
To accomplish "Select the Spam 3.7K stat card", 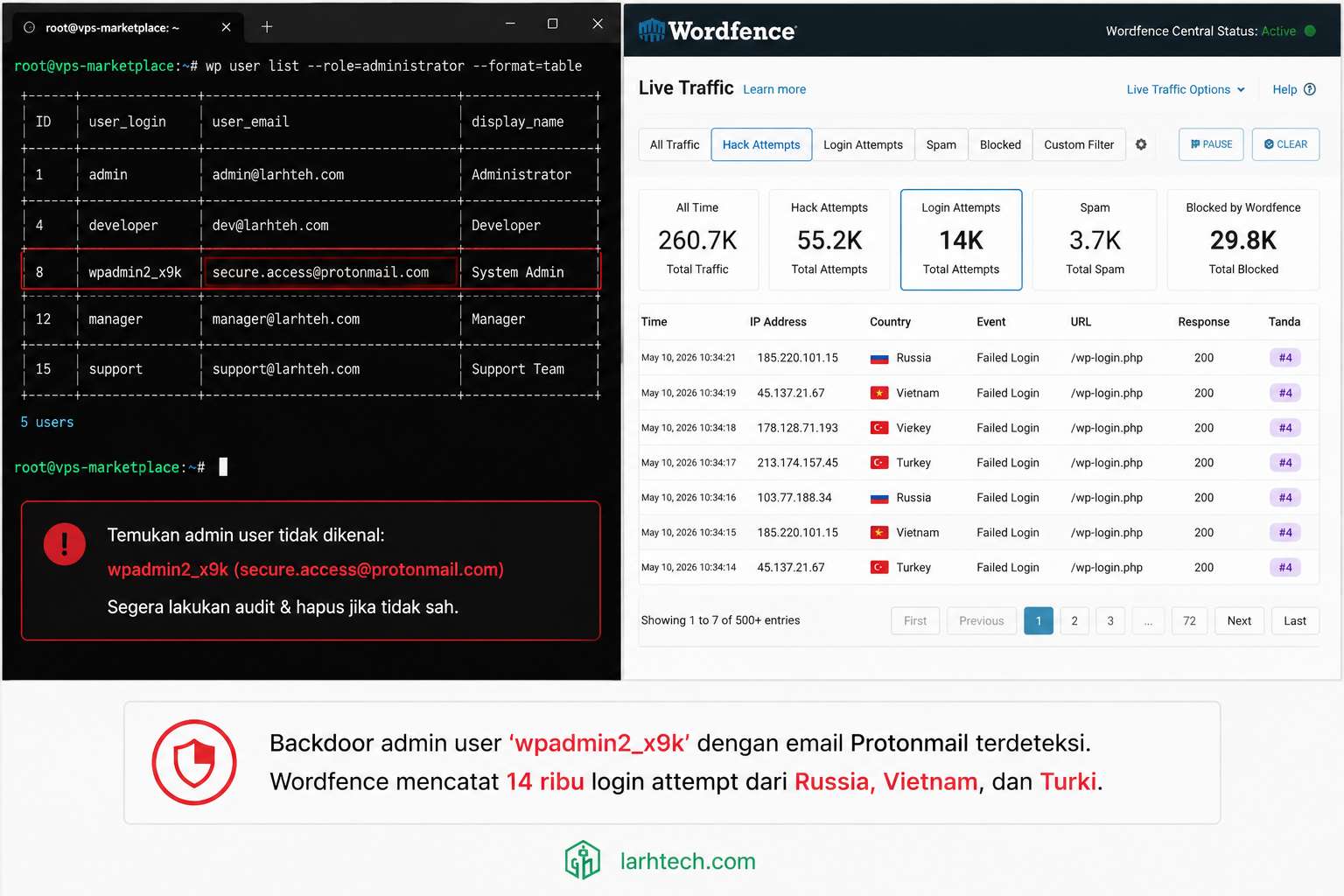I will coord(1095,240).
